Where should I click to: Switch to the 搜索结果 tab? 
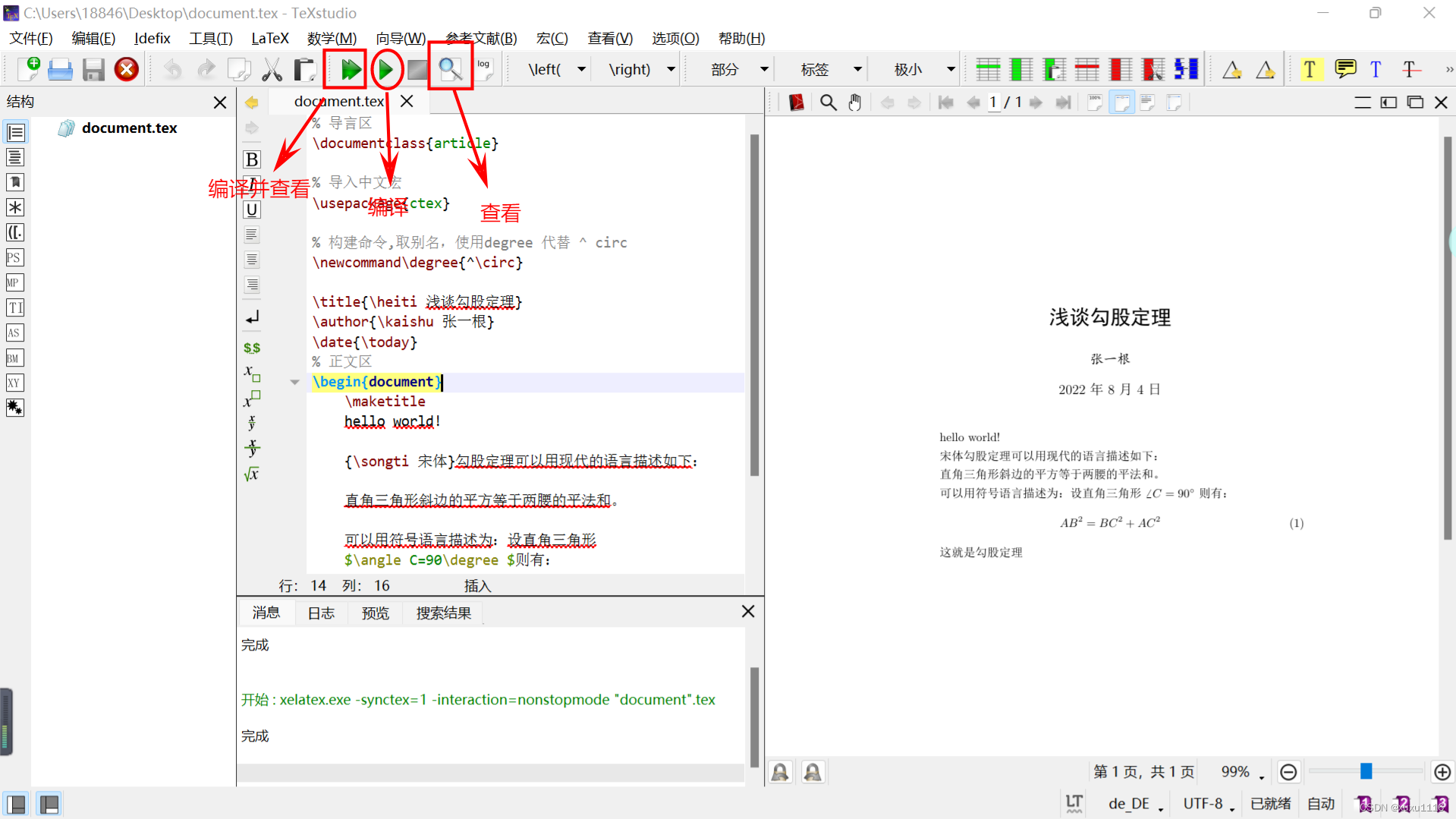pos(444,613)
